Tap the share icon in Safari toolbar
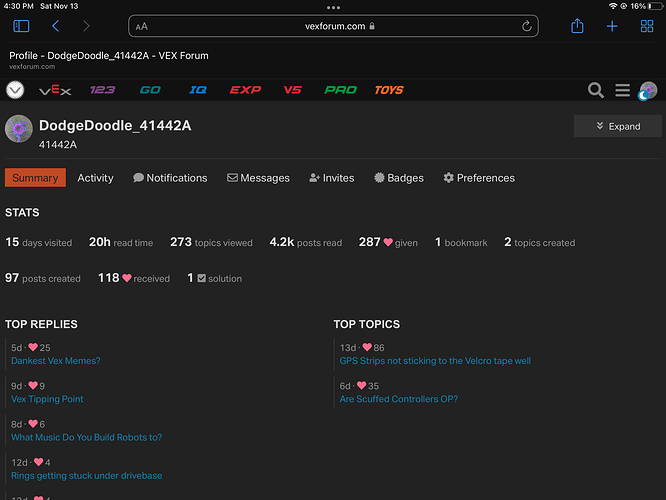 pos(577,26)
